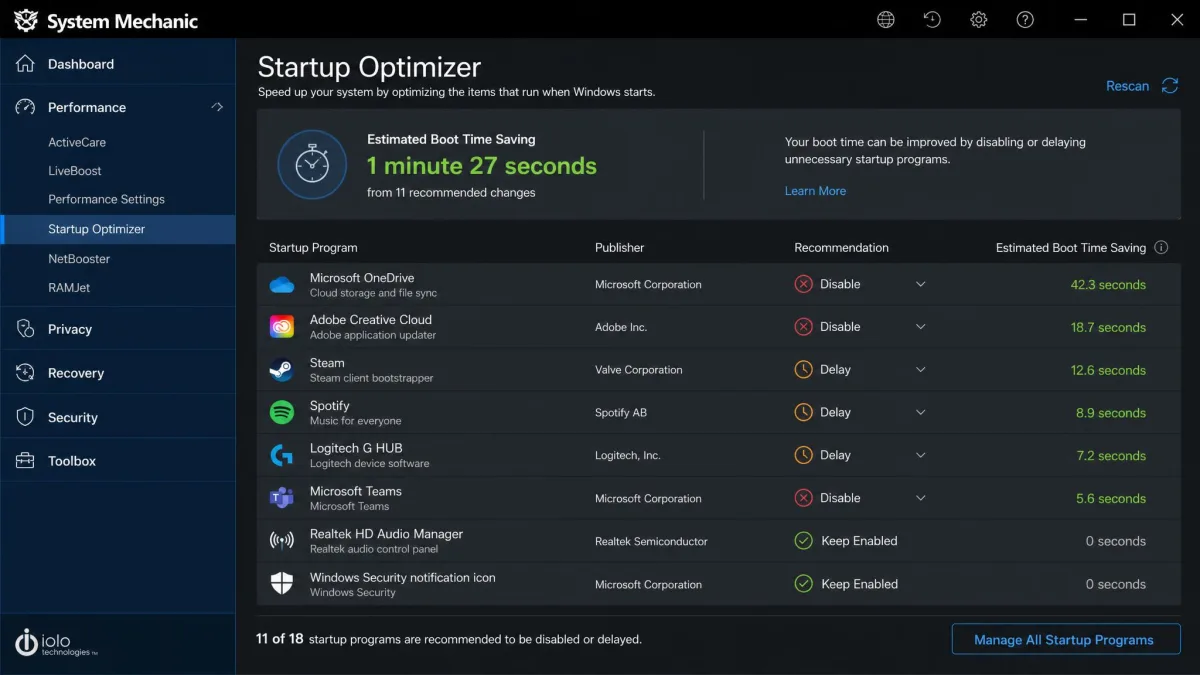Click the Microsoft OneDrive cloud icon
The height and width of the screenshot is (675, 1200).
click(282, 285)
